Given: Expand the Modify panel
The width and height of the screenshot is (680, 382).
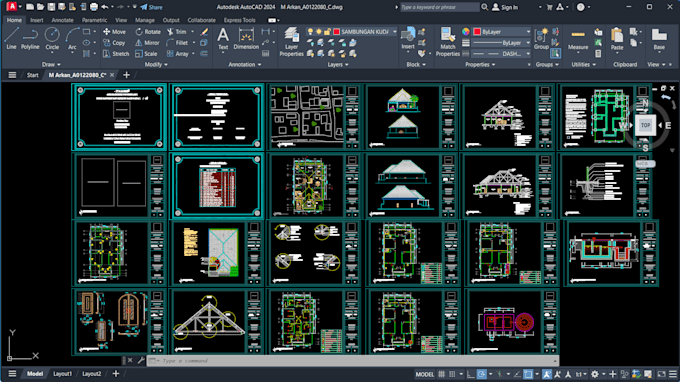Looking at the screenshot, I should (x=156, y=64).
